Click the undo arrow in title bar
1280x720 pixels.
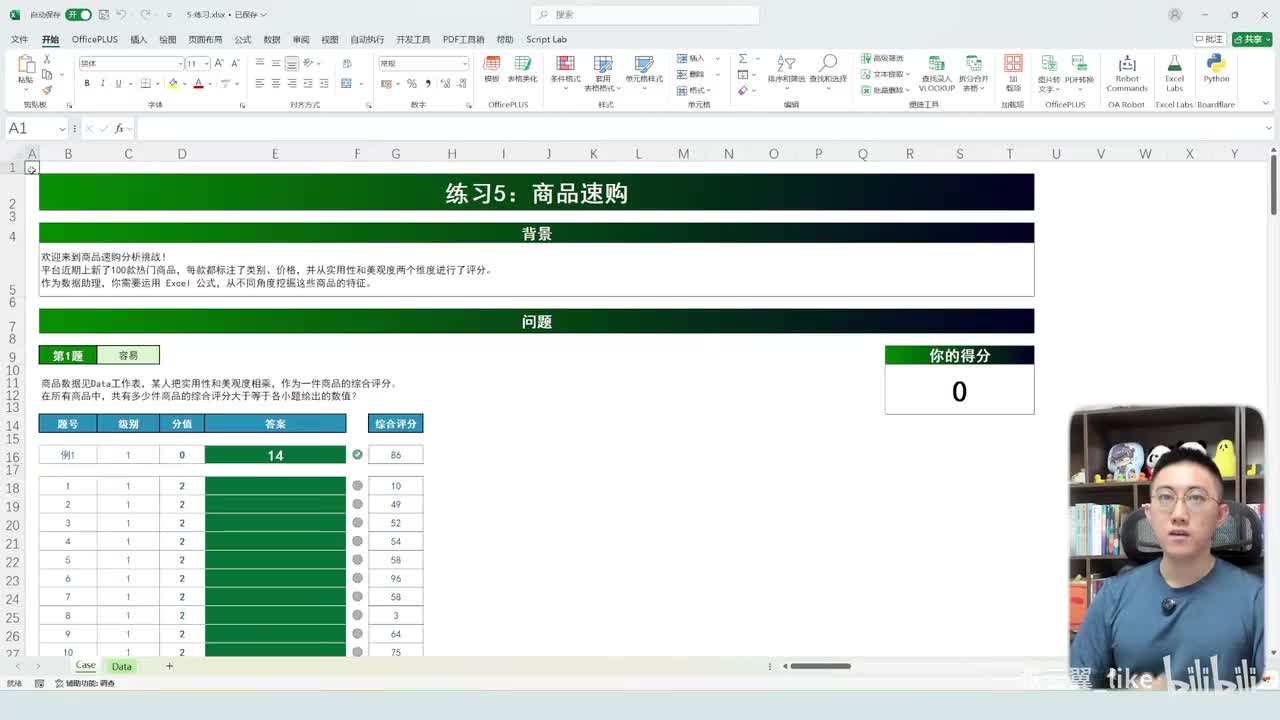click(x=121, y=15)
